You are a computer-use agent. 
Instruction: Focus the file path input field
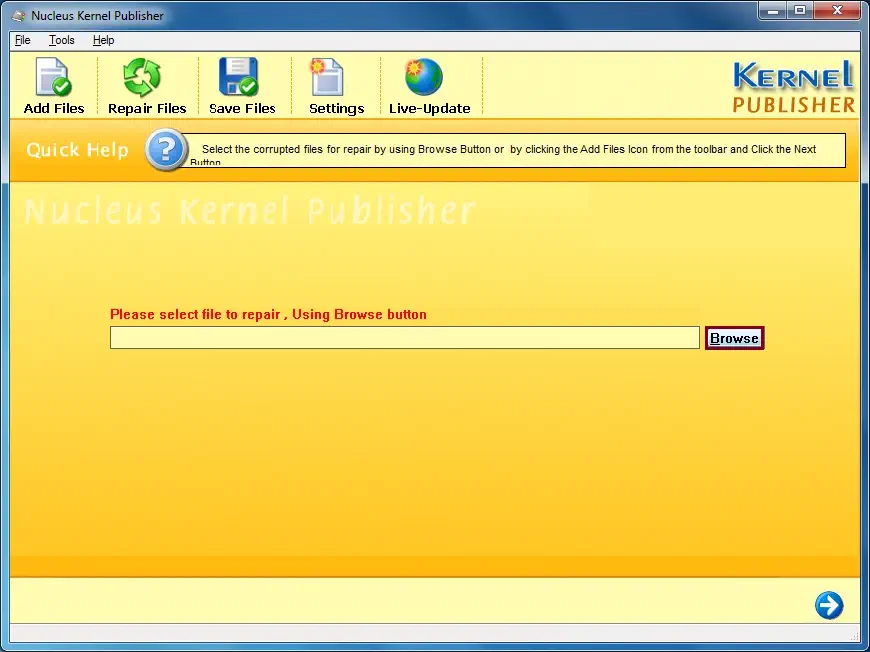pos(404,337)
